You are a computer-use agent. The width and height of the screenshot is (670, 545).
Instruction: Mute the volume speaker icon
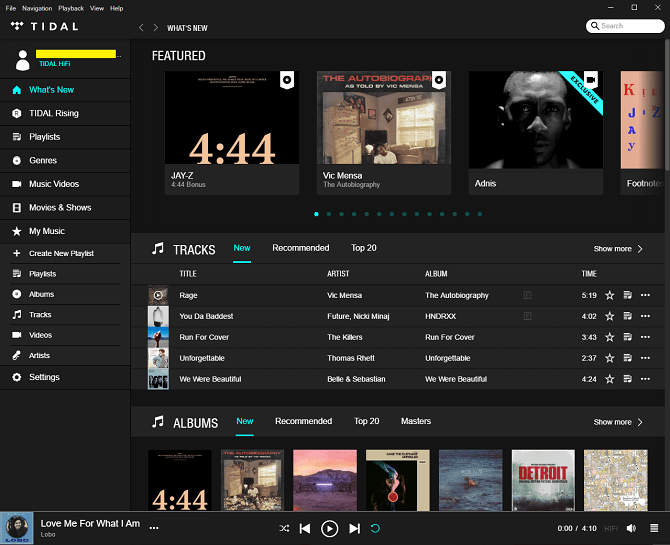pos(631,528)
